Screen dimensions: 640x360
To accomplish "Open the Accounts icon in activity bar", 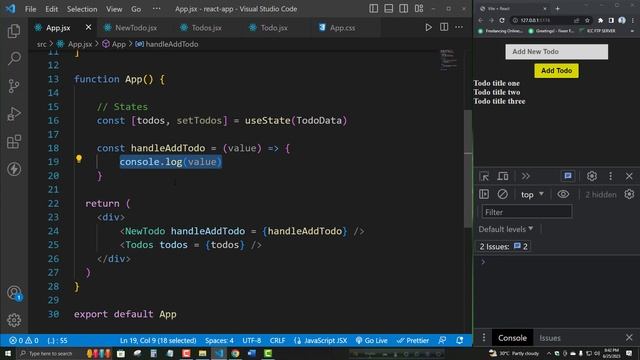I will pyautogui.click(x=14, y=293).
